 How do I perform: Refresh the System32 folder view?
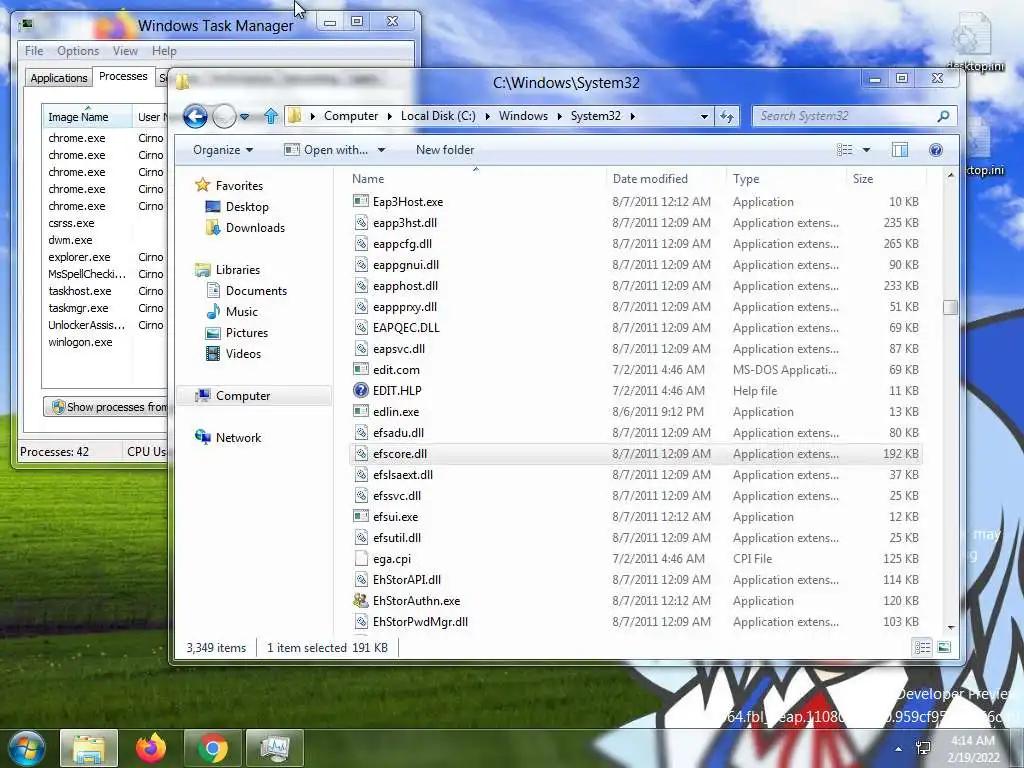pos(727,116)
